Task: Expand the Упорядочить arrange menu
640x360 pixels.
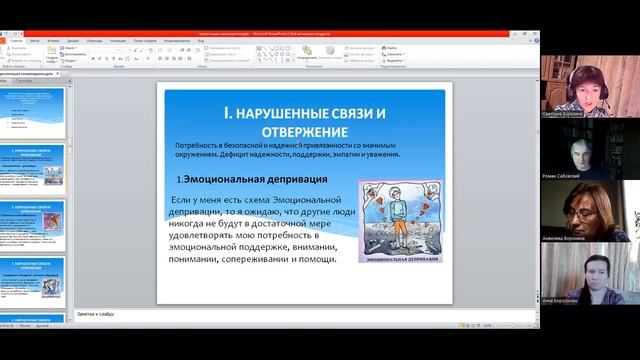Action: pyautogui.click(x=307, y=53)
